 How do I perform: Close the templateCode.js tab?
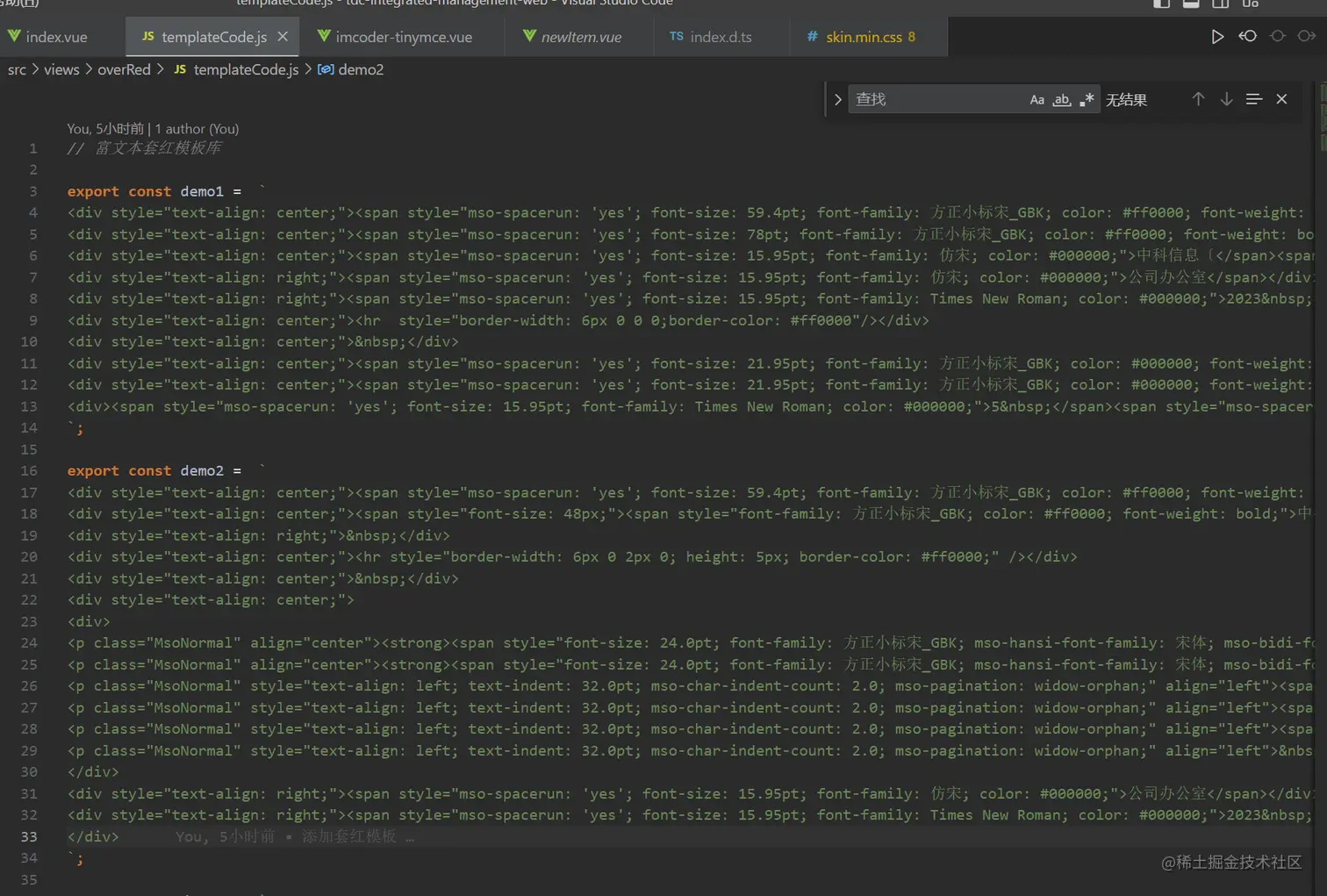tap(283, 37)
